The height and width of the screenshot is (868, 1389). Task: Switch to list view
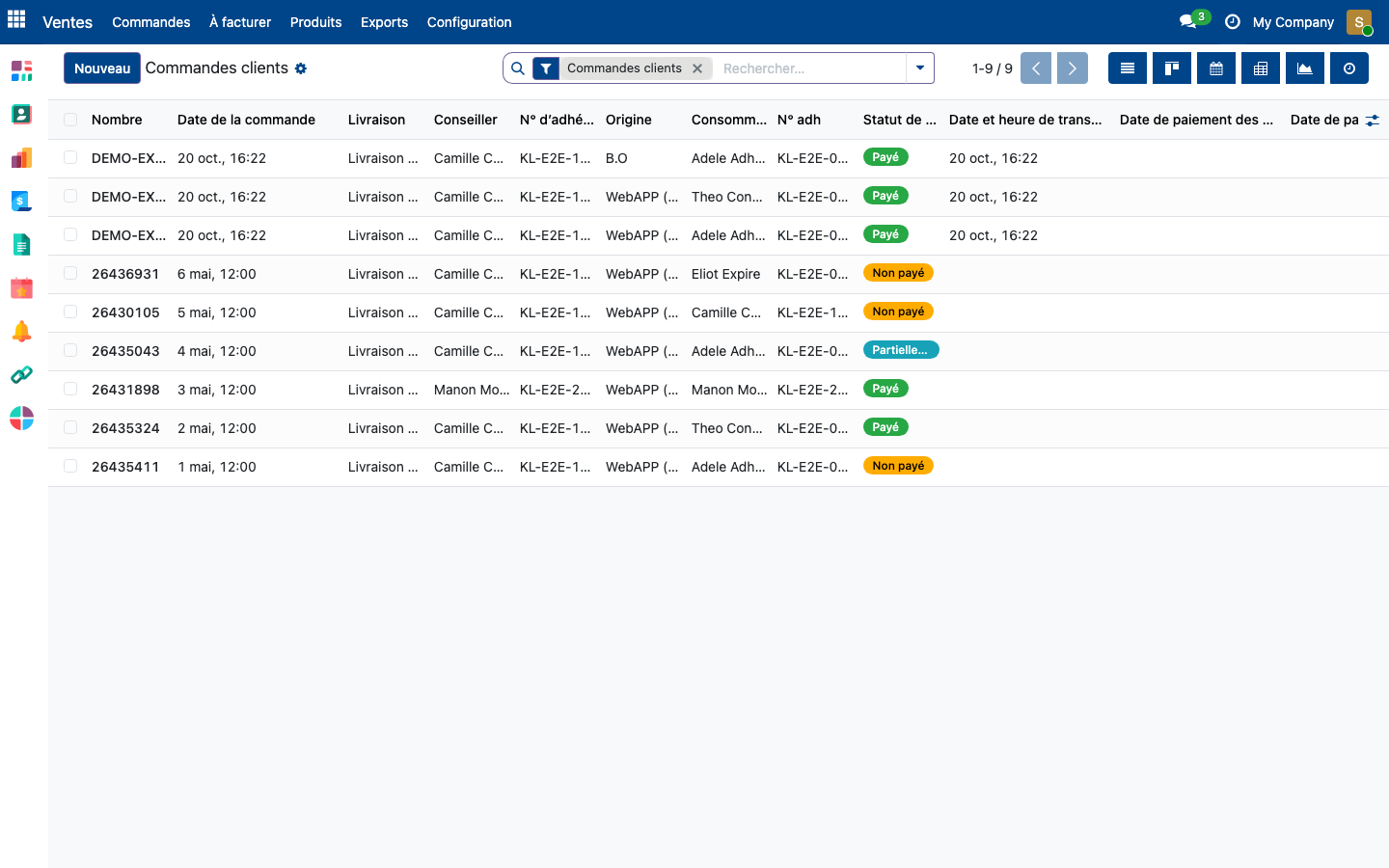pos(1128,68)
